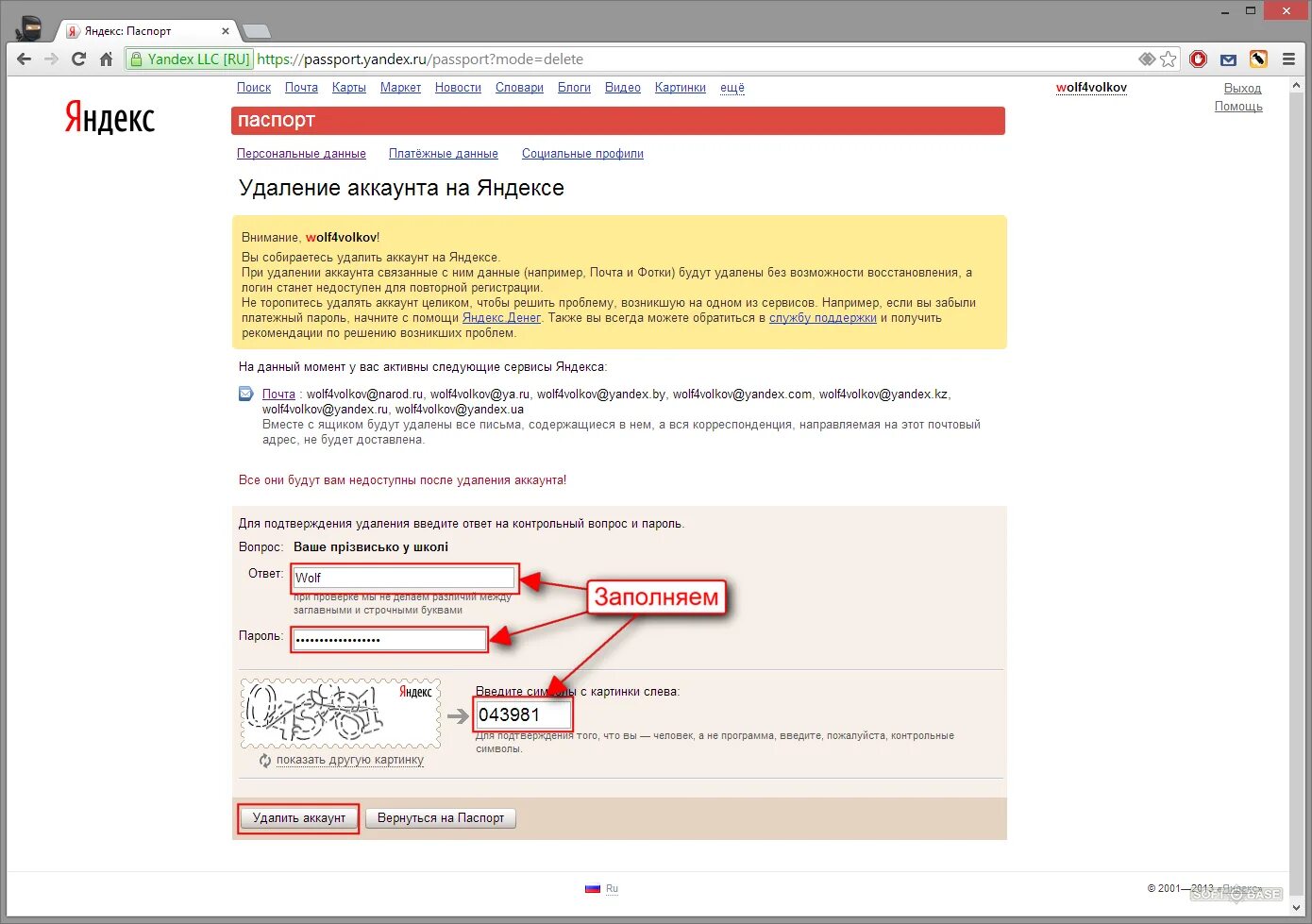
Task: Open Словари in top navigation
Action: tap(519, 87)
